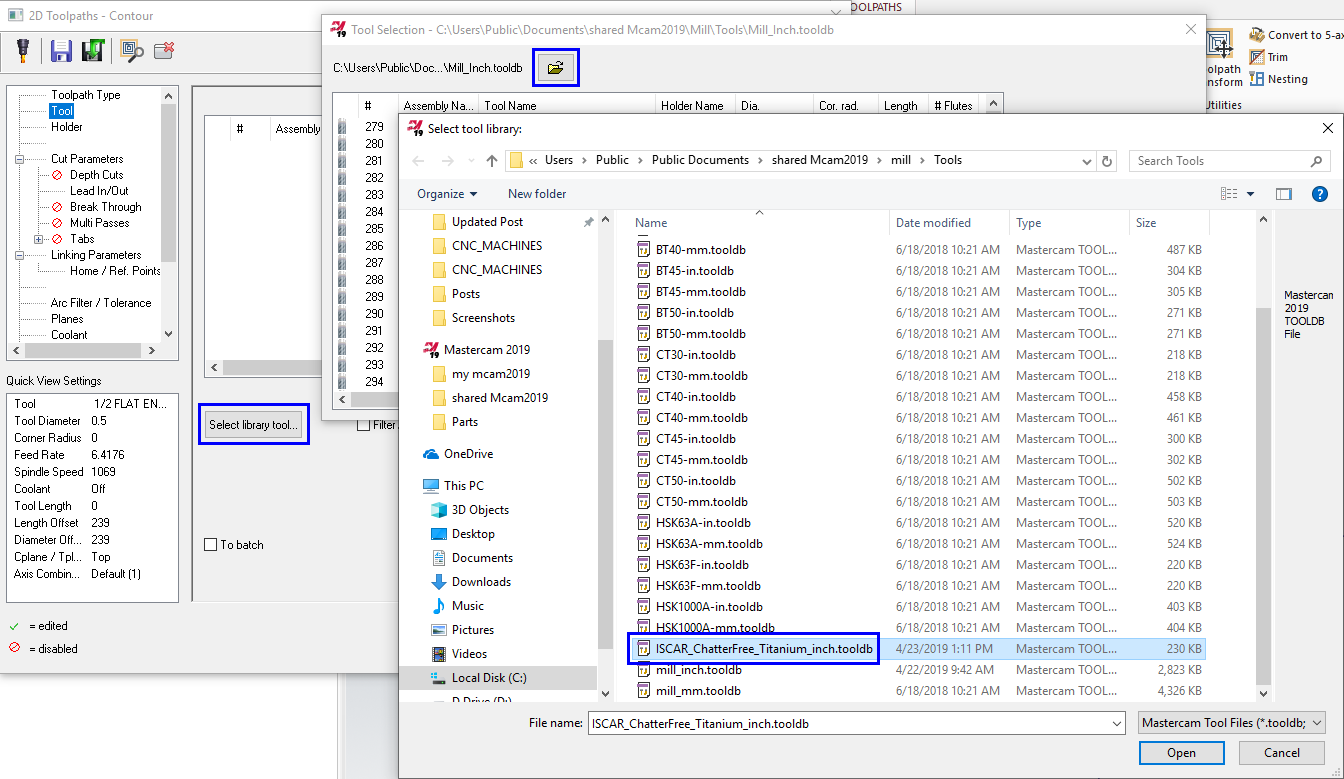Viewport: 1344px width, 779px height.
Task: Click the view layout icon in the file dialog
Action: coord(1229,194)
